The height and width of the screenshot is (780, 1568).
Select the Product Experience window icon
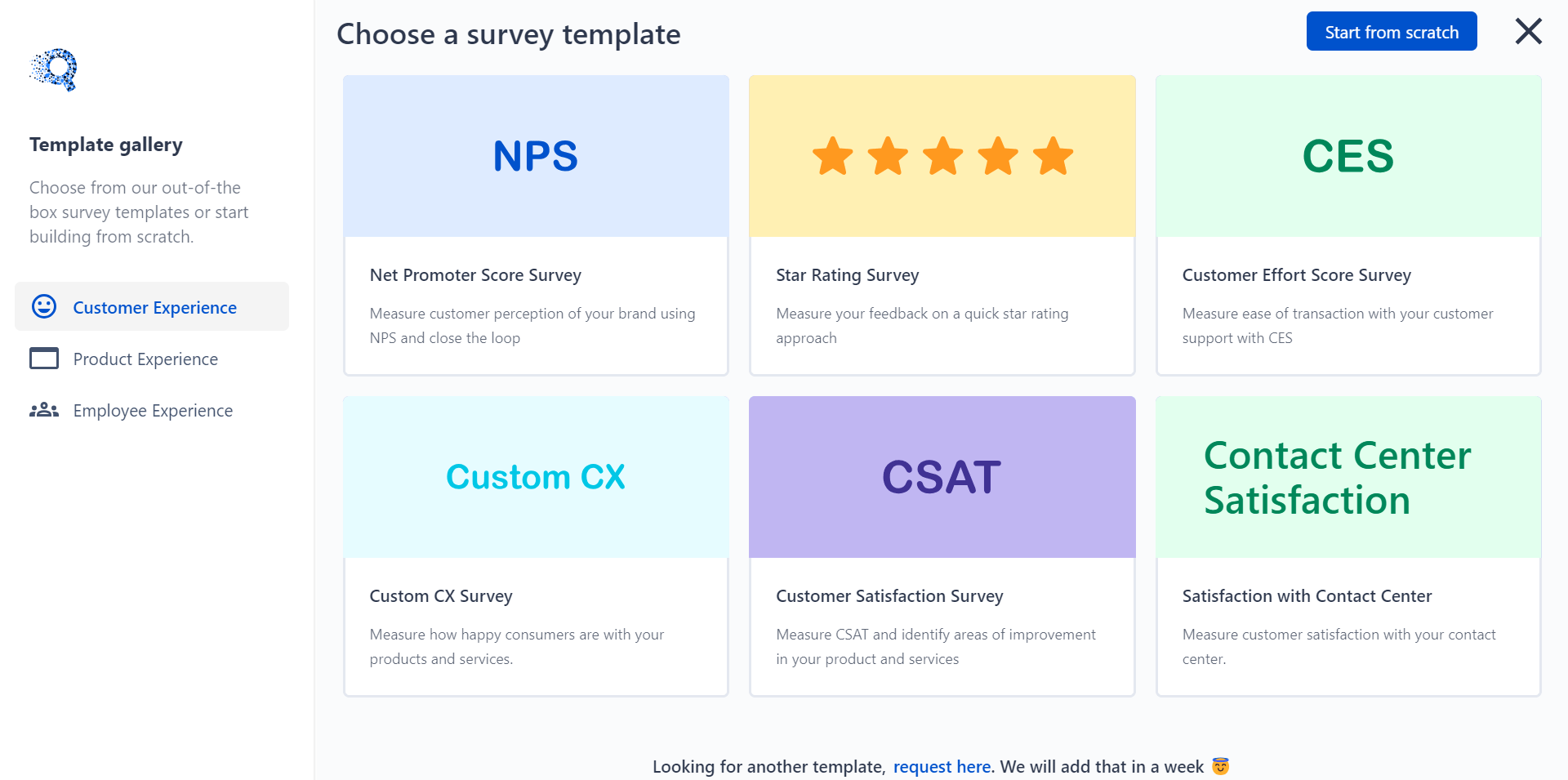[x=45, y=359]
